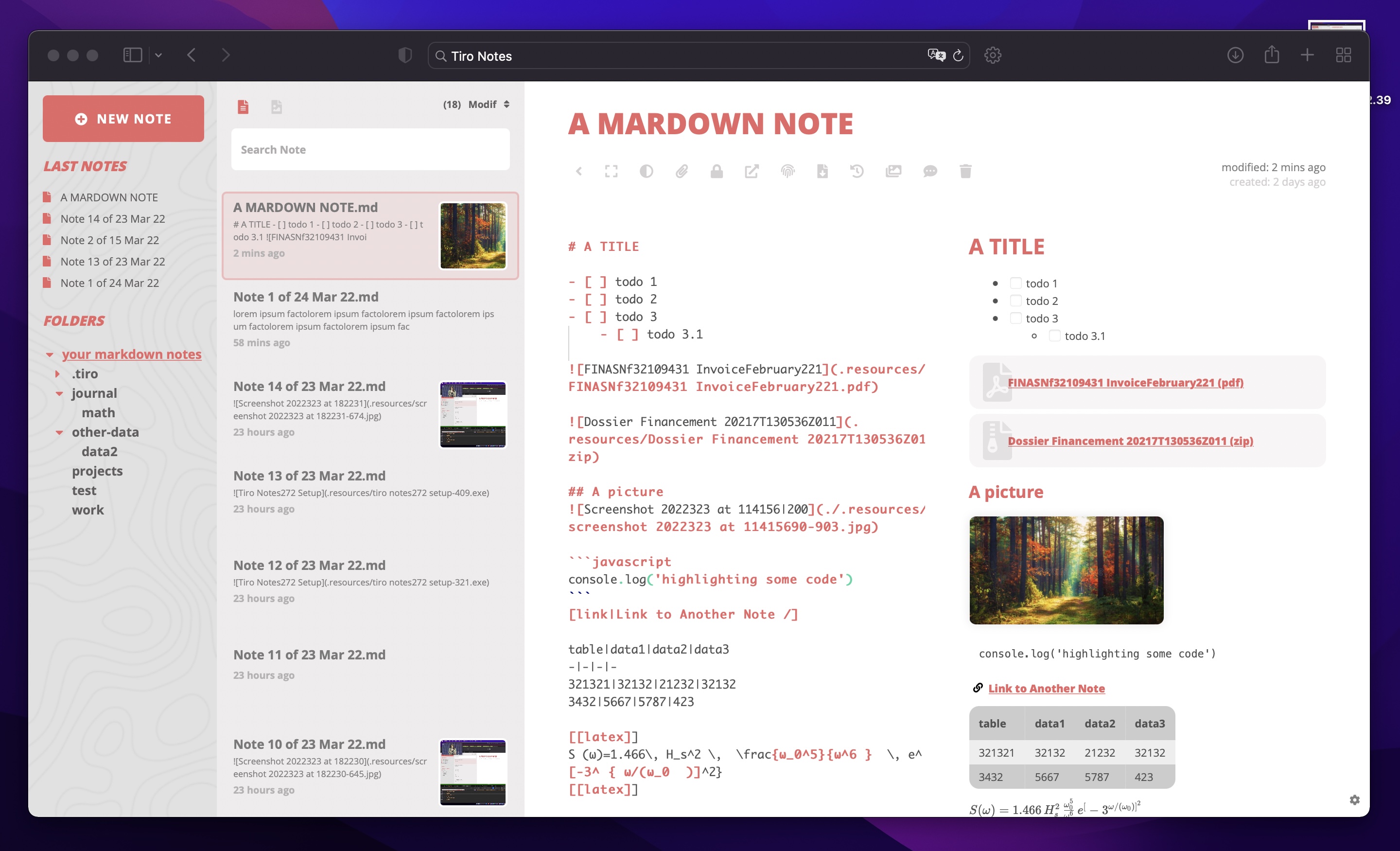Expand the ".tiro" folder
Viewport: 1400px width, 851px height.
[57, 373]
